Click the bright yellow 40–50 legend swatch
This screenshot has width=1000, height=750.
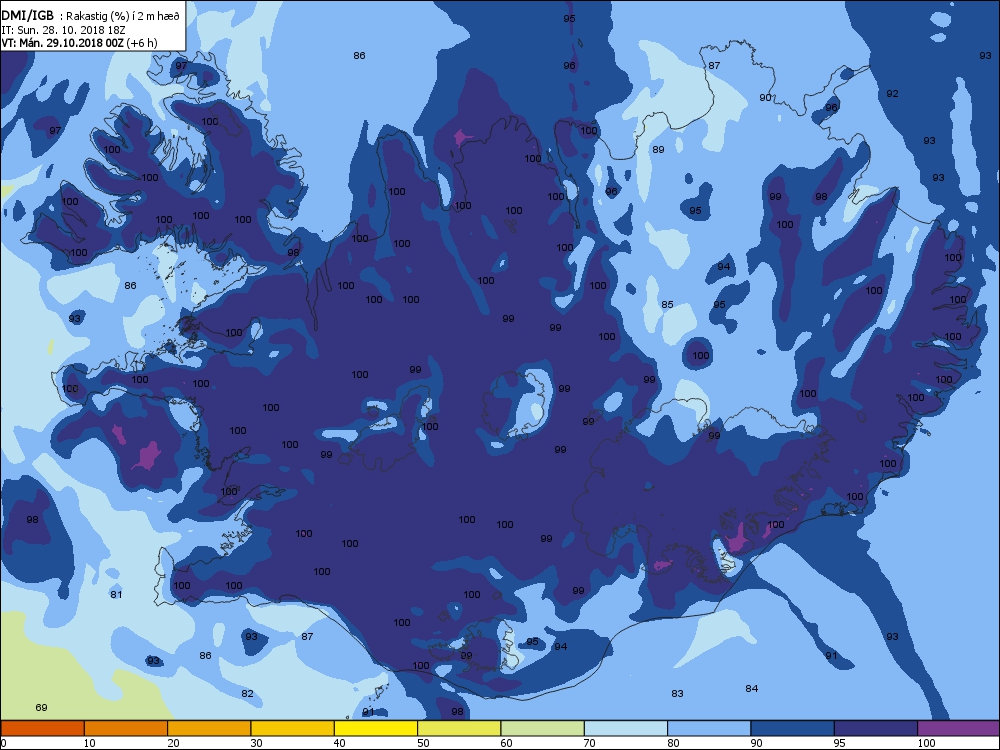376,728
